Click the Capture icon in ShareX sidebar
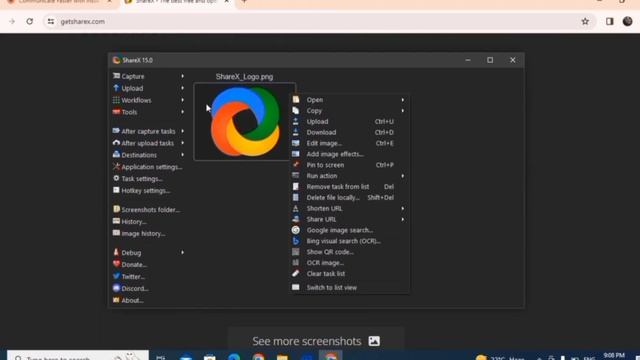Viewport: 640px width, 360px height. click(x=116, y=76)
